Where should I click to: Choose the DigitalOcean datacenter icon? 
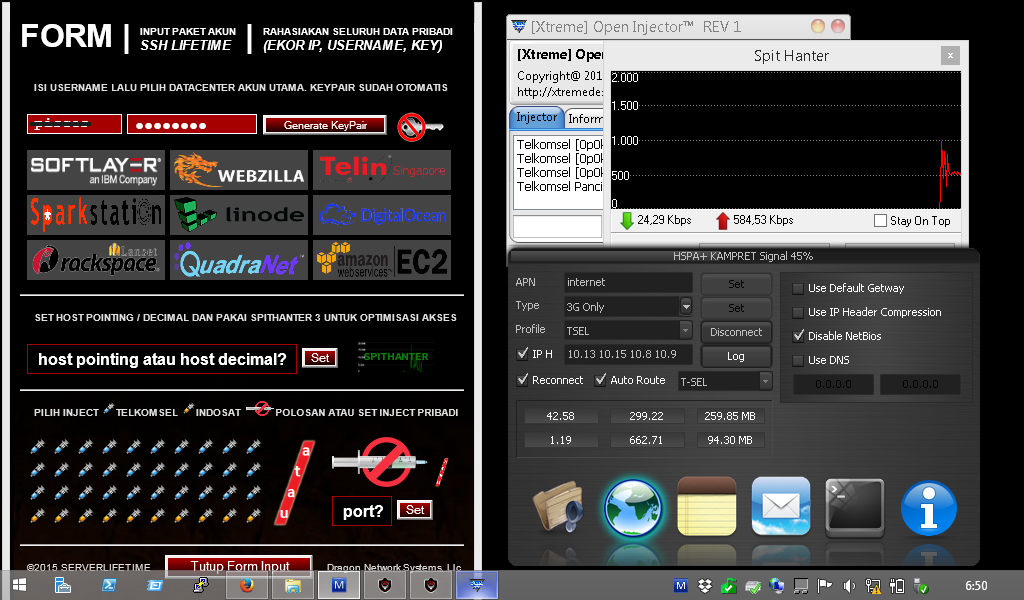coord(382,214)
